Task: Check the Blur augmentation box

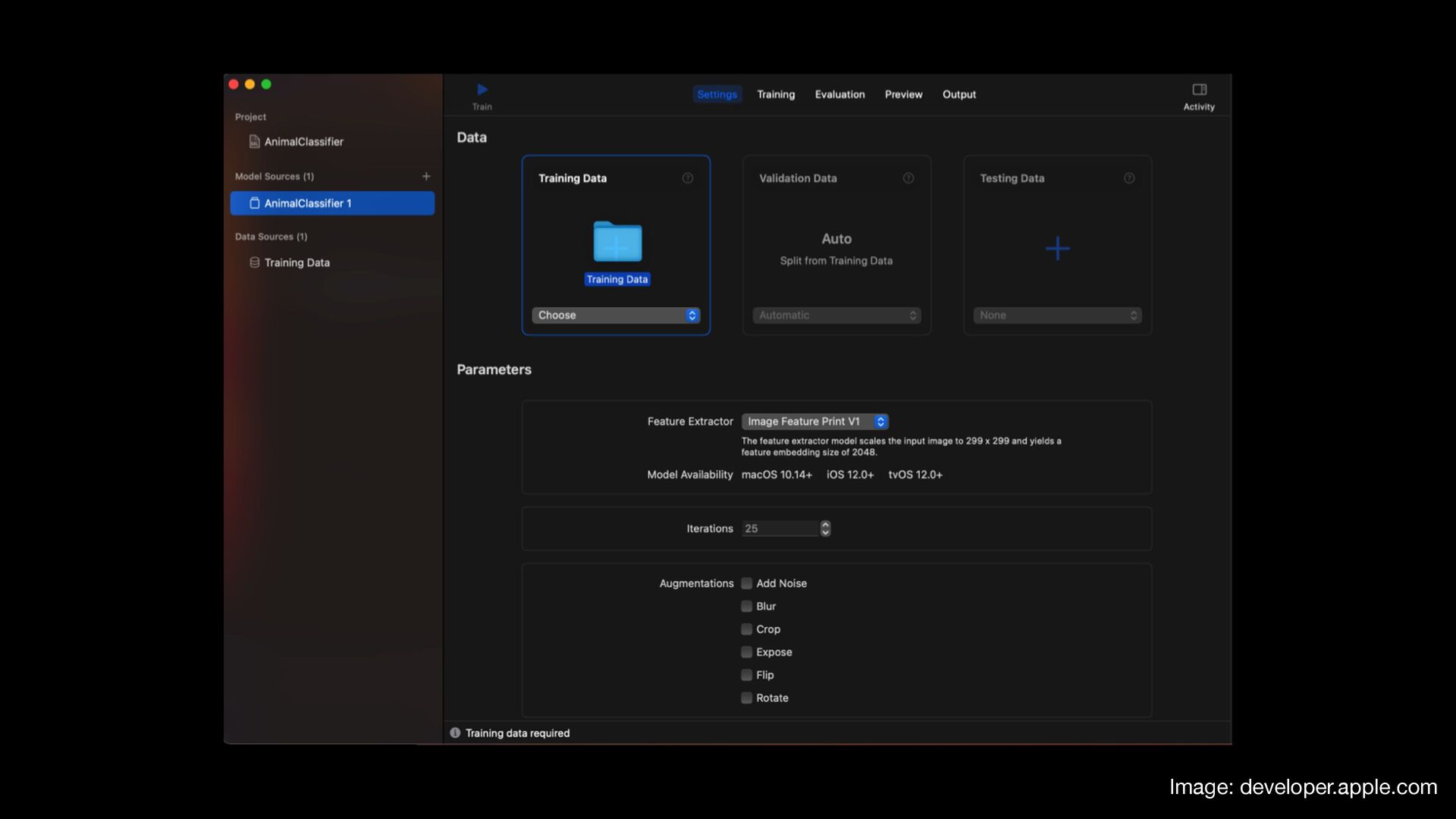Action: pyautogui.click(x=747, y=607)
